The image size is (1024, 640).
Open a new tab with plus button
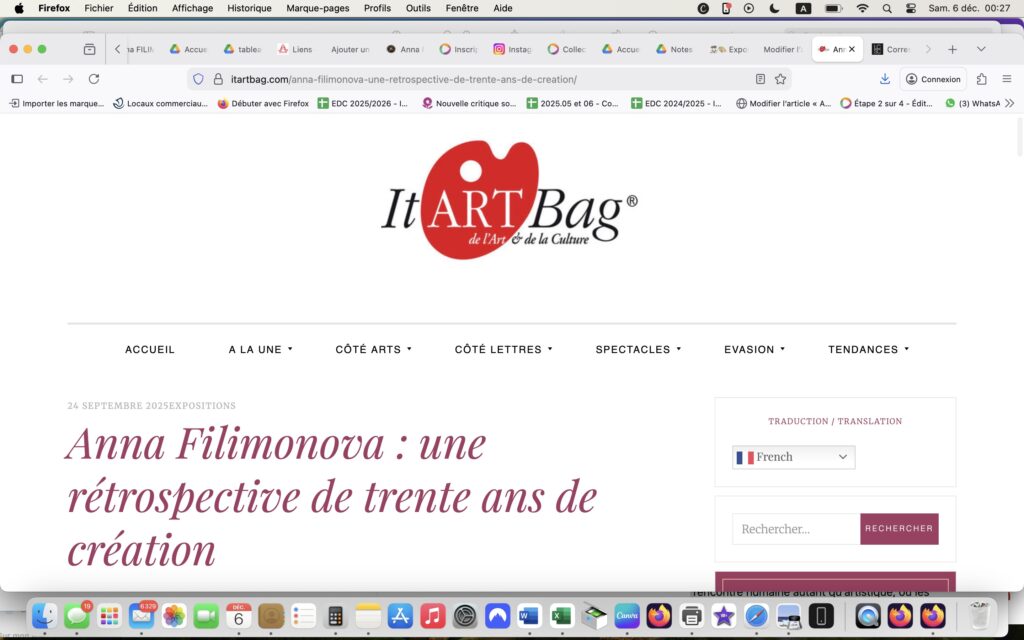(x=952, y=49)
